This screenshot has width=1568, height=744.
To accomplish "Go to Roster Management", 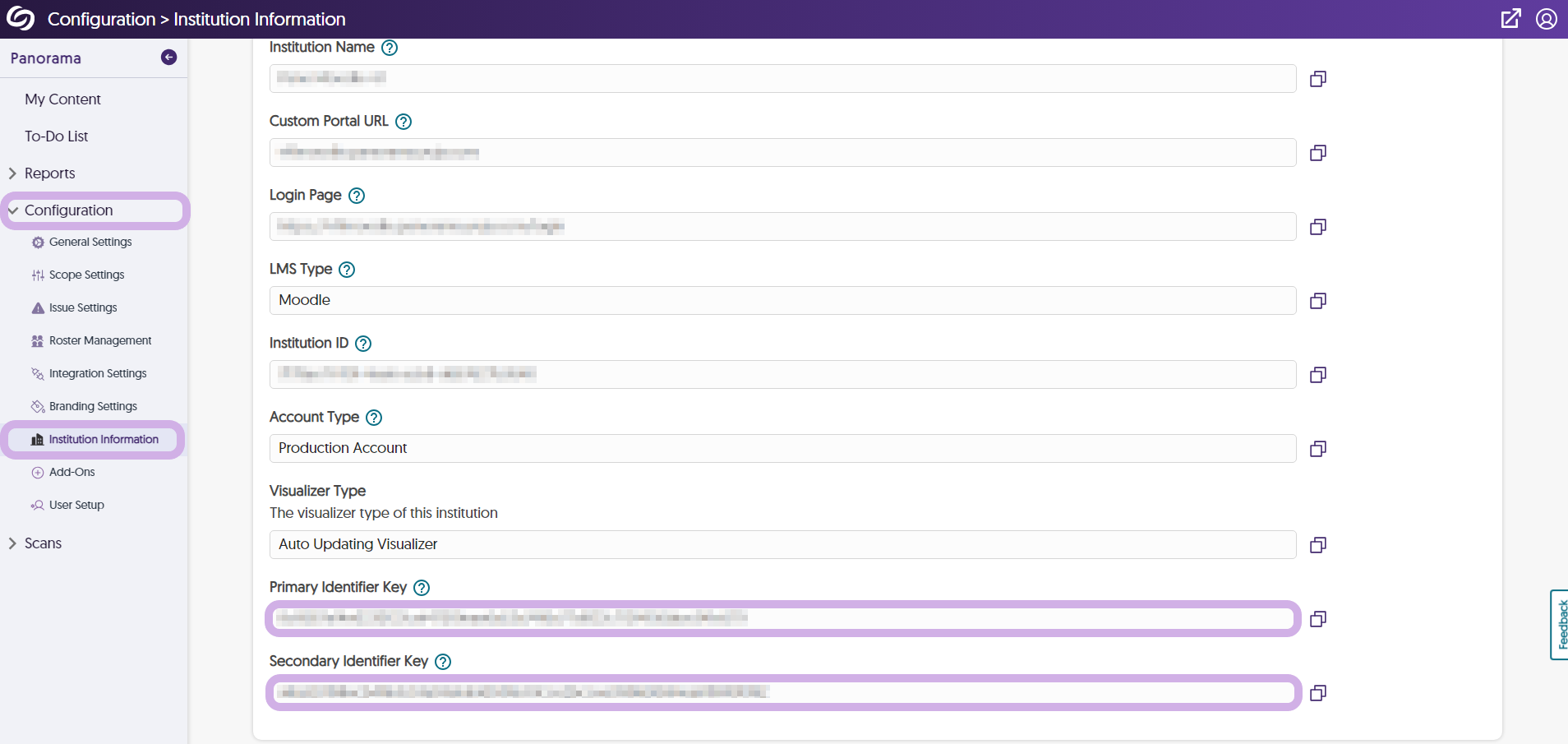I will tap(100, 341).
